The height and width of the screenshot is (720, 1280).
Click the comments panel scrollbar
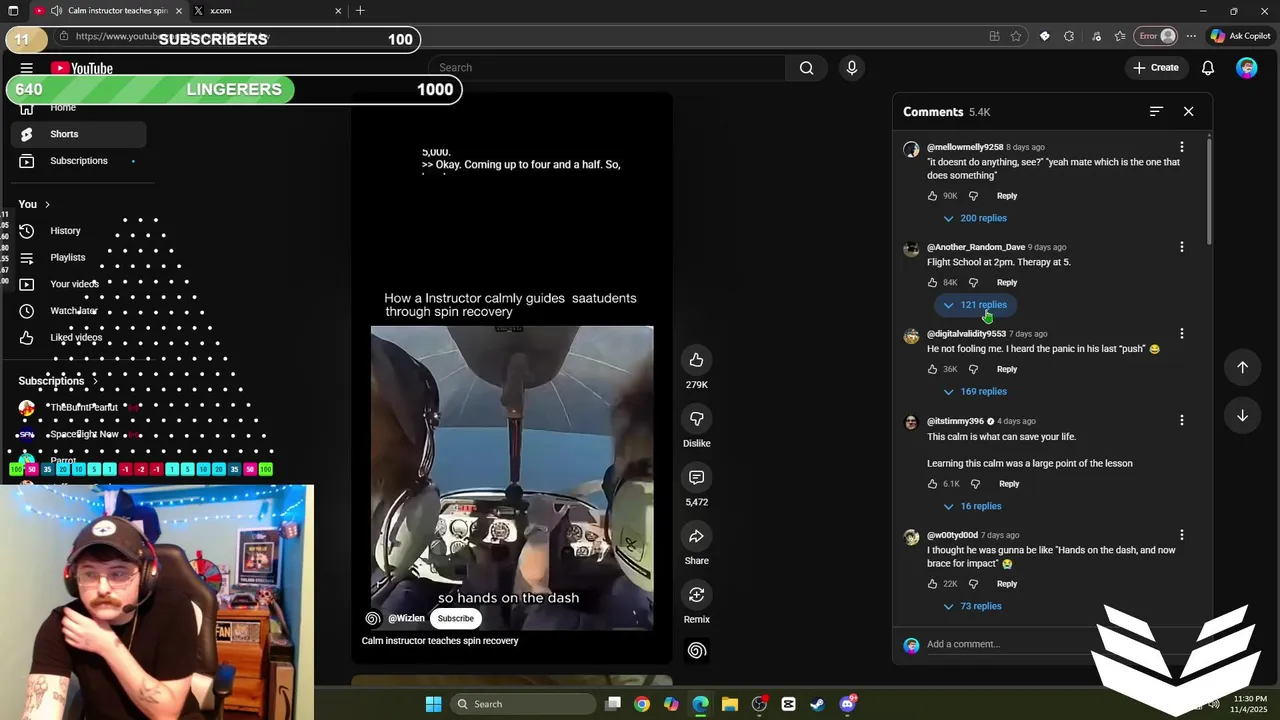1209,190
